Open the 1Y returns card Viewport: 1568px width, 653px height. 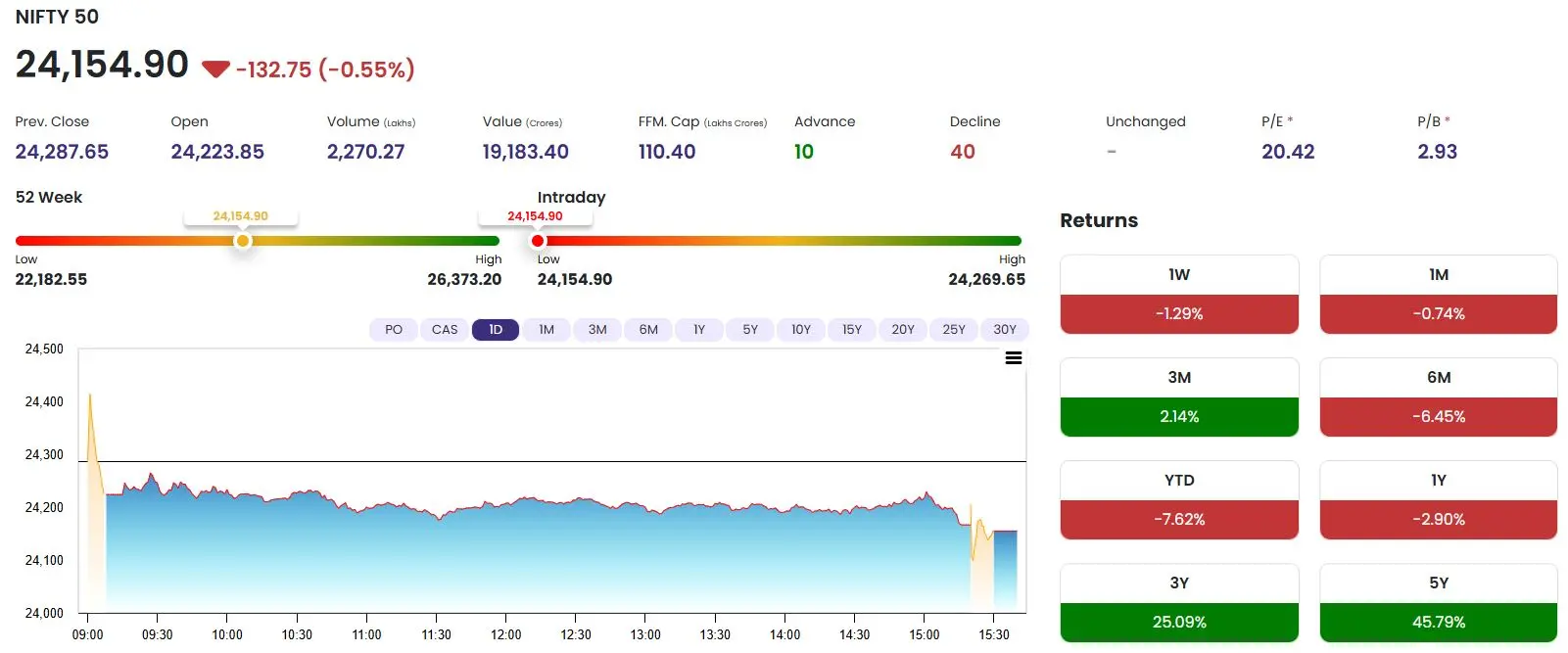(1439, 500)
